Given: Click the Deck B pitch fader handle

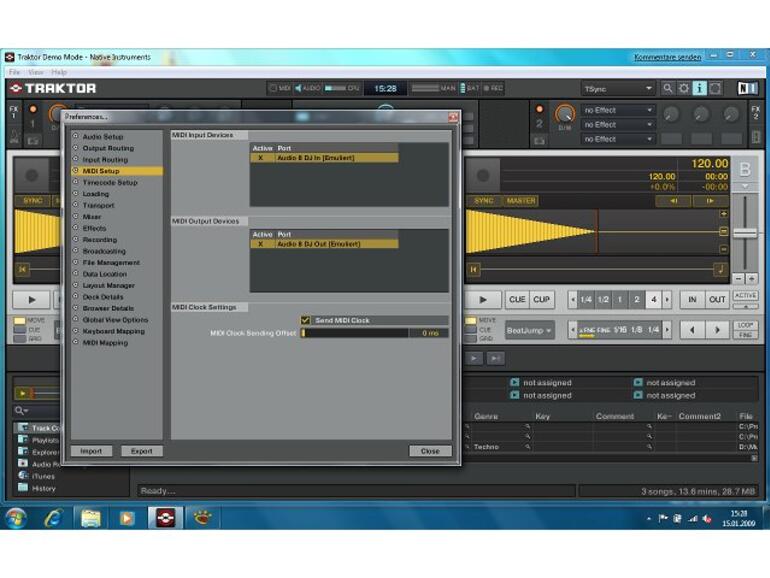Looking at the screenshot, I should 745,234.
